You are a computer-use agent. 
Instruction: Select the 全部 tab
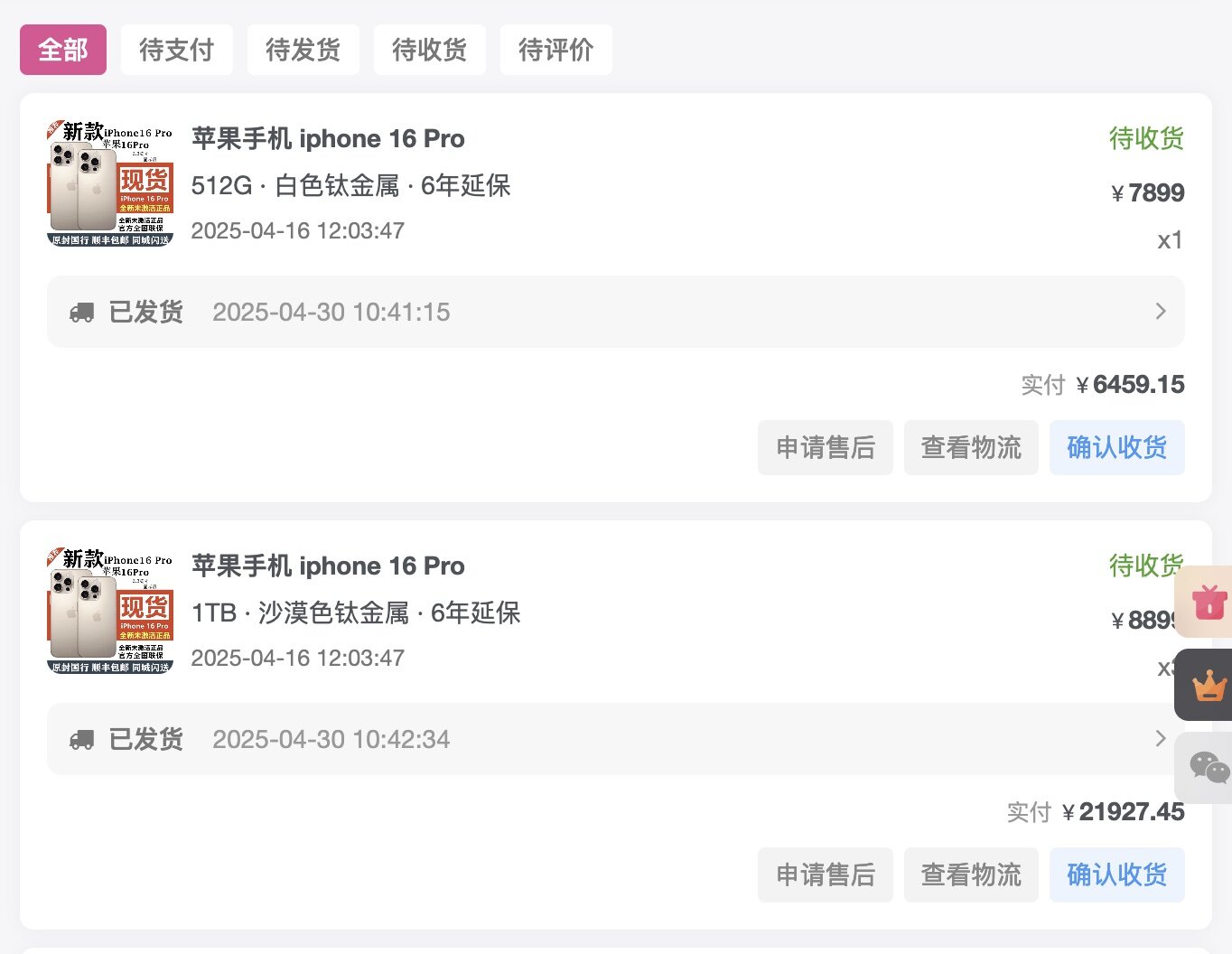[62, 50]
